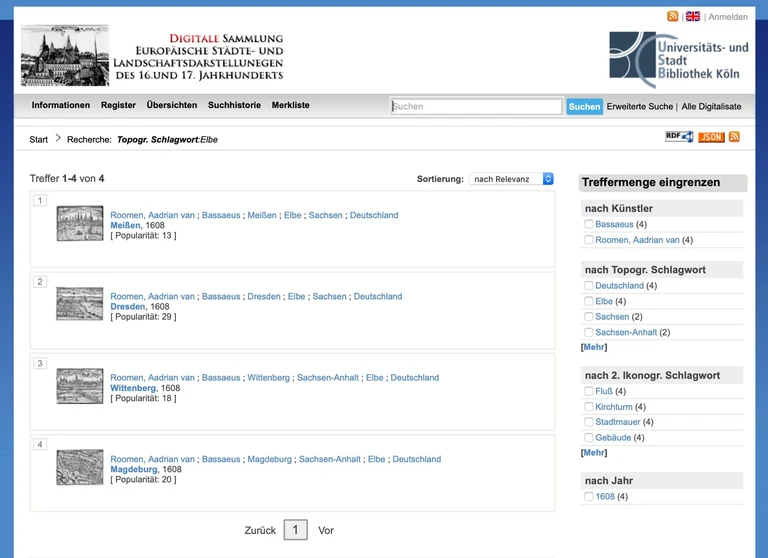This screenshot has width=768, height=558.
Task: Open the Meißen map thumbnail
Action: coord(80,223)
